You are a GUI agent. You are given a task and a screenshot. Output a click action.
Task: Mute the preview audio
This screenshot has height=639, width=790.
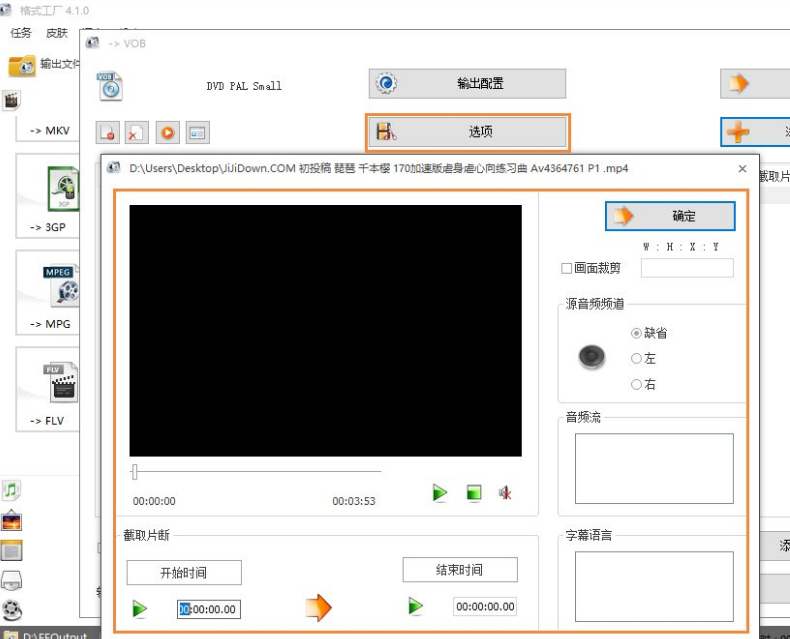click(505, 492)
